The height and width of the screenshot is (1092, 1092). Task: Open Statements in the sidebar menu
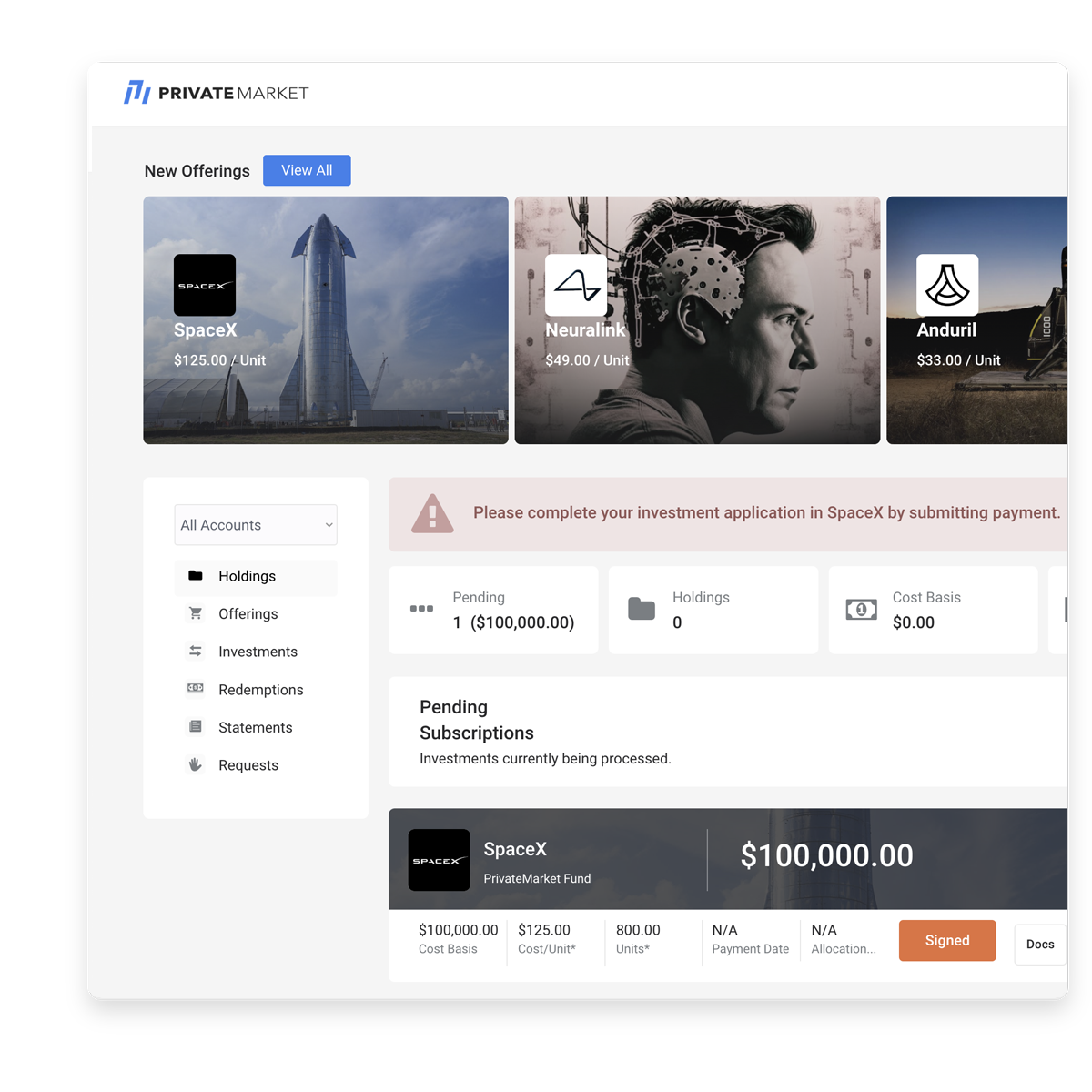click(256, 727)
